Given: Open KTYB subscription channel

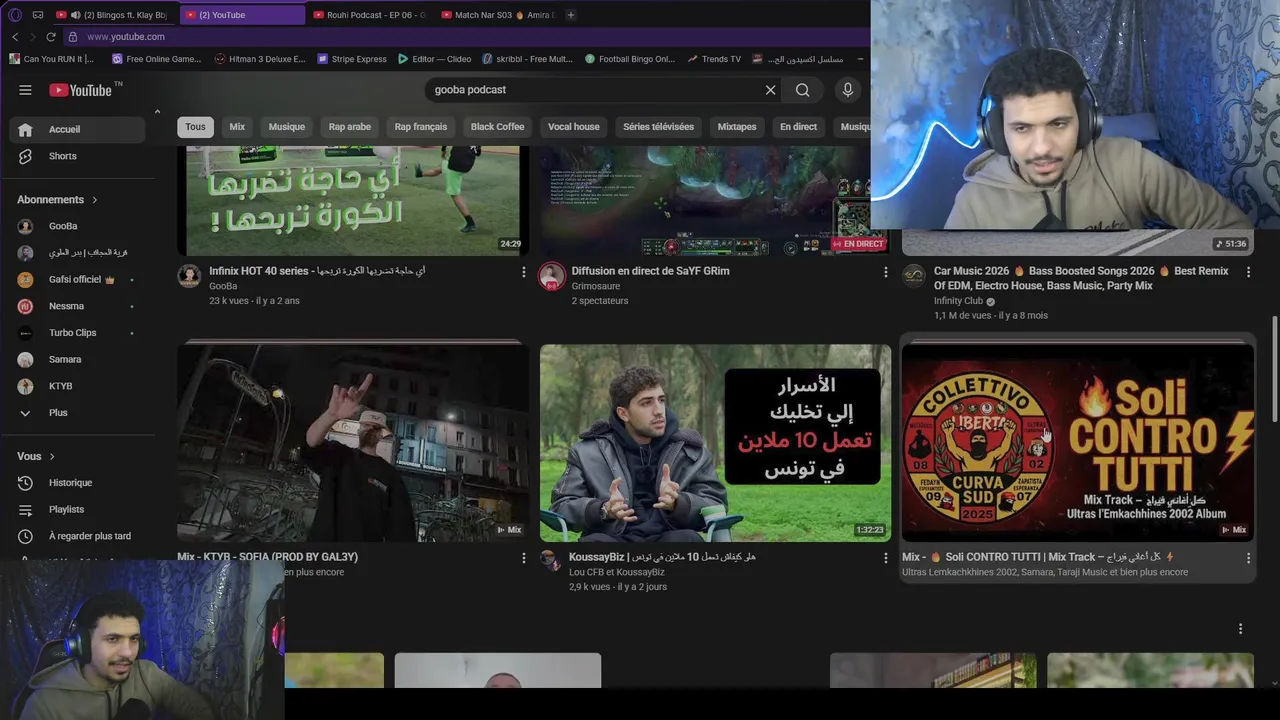Looking at the screenshot, I should point(77,386).
